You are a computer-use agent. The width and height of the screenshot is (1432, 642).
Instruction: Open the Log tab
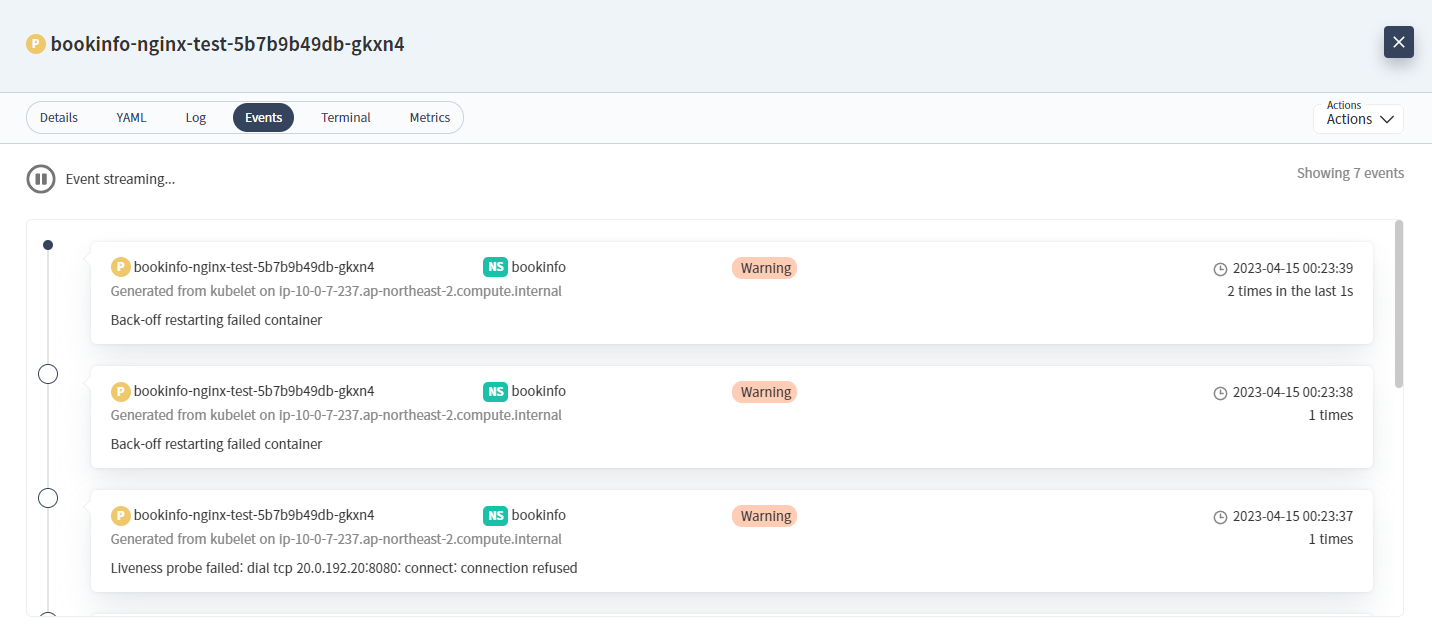point(196,118)
